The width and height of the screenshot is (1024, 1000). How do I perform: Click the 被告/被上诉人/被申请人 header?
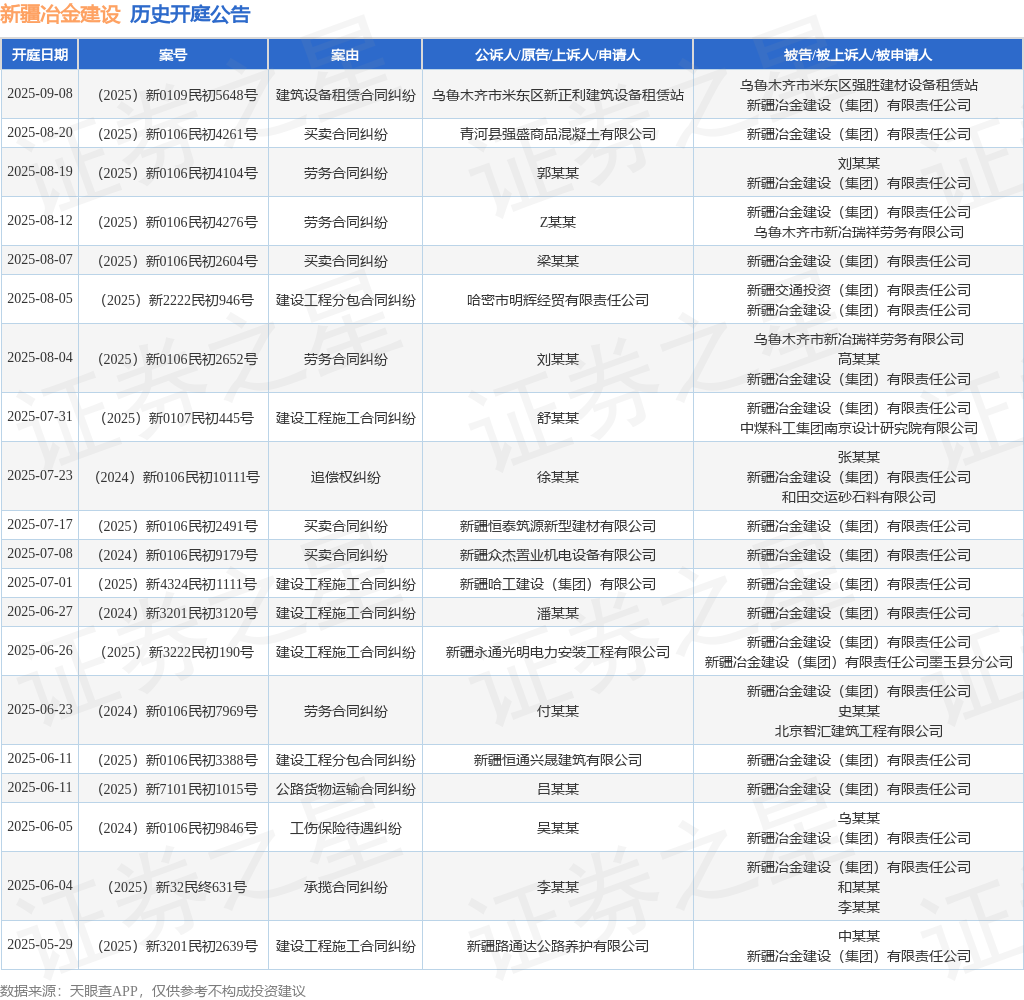click(x=858, y=55)
